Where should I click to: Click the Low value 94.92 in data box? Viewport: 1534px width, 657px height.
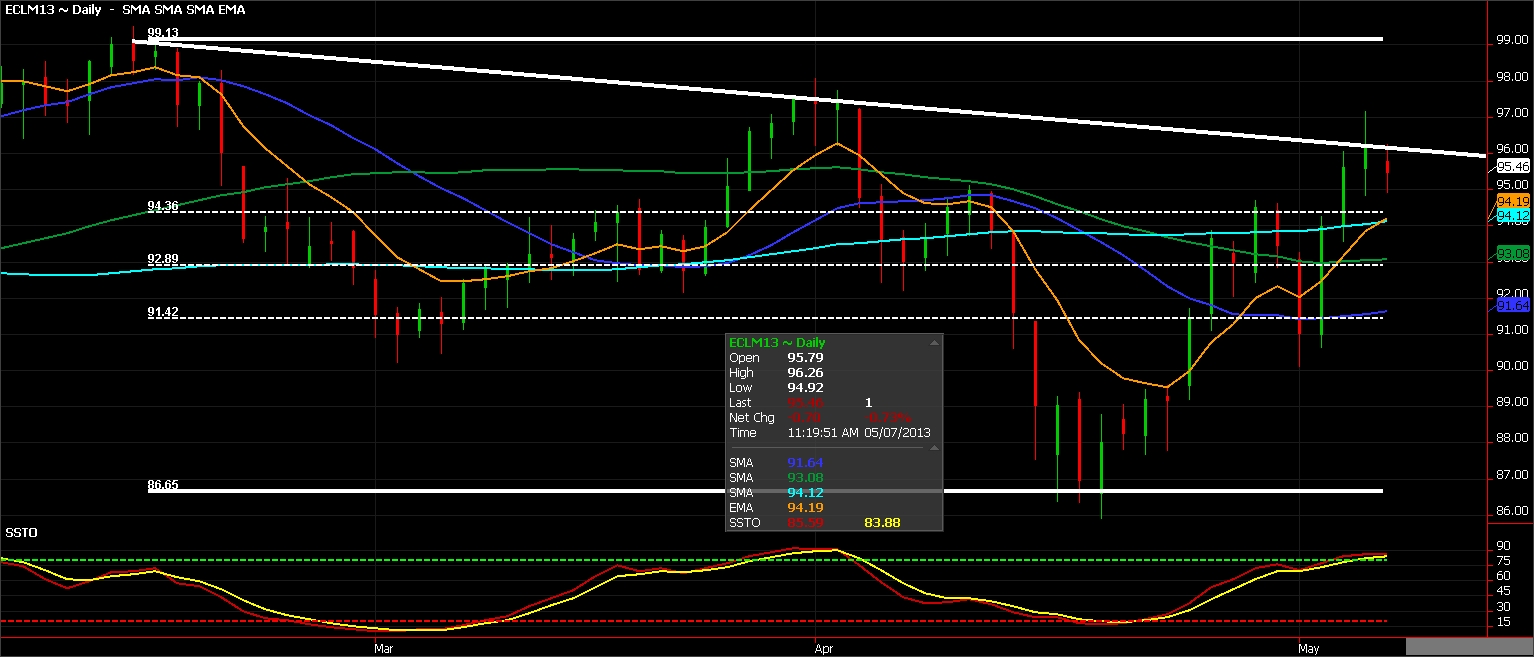click(x=805, y=387)
